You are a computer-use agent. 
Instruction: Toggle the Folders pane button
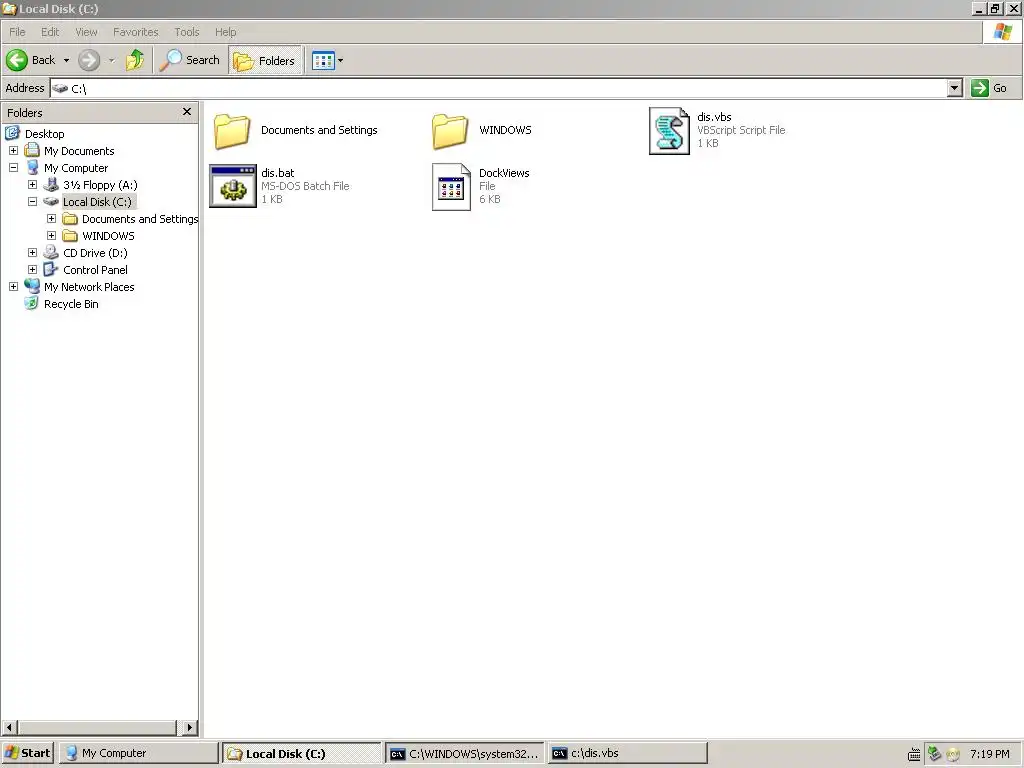pyautogui.click(x=264, y=60)
